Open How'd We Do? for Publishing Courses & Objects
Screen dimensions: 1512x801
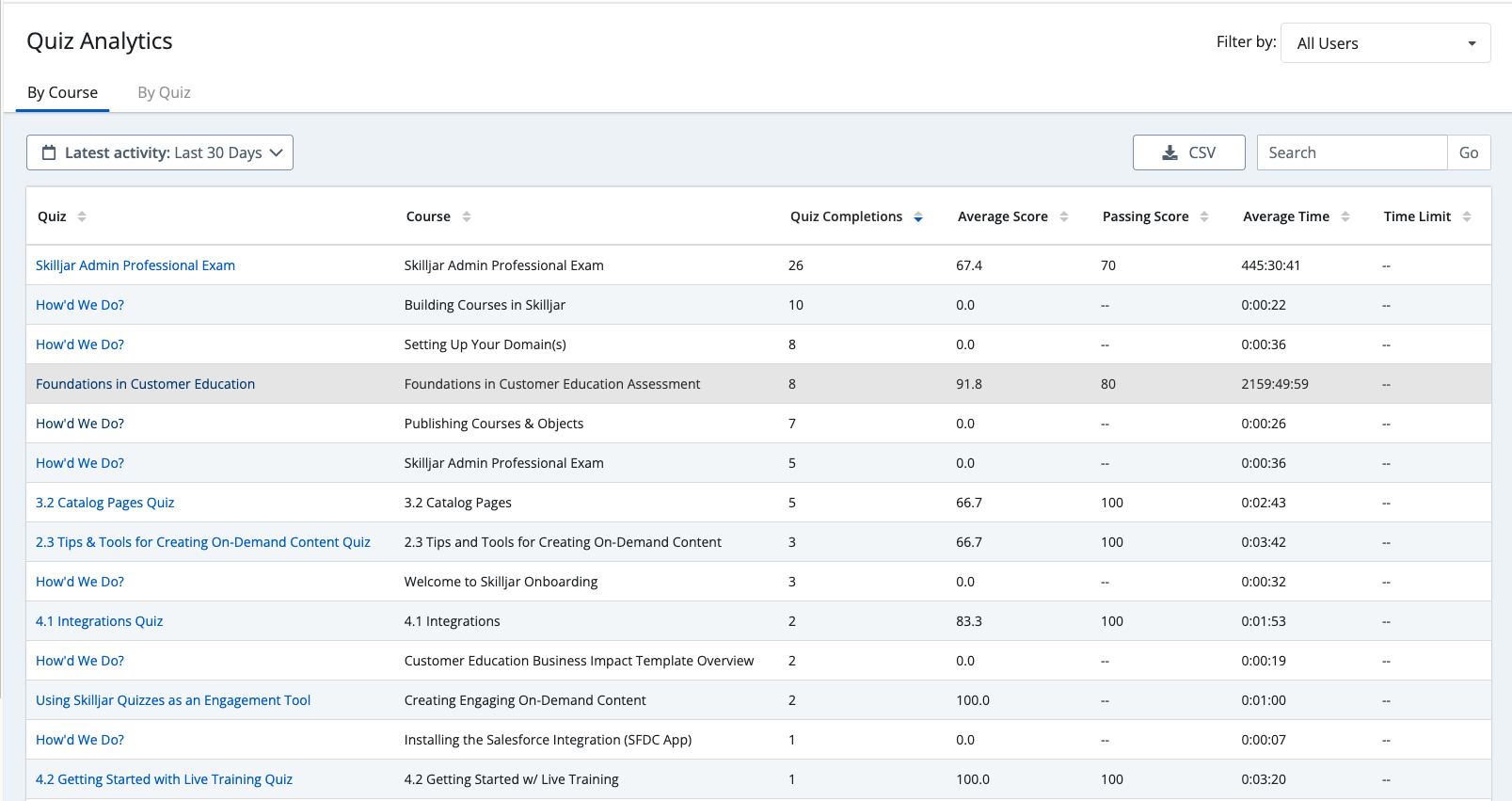tap(80, 424)
